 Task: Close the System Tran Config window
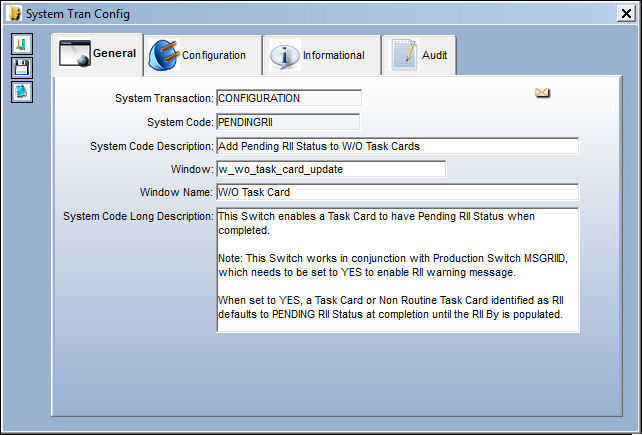pos(626,14)
